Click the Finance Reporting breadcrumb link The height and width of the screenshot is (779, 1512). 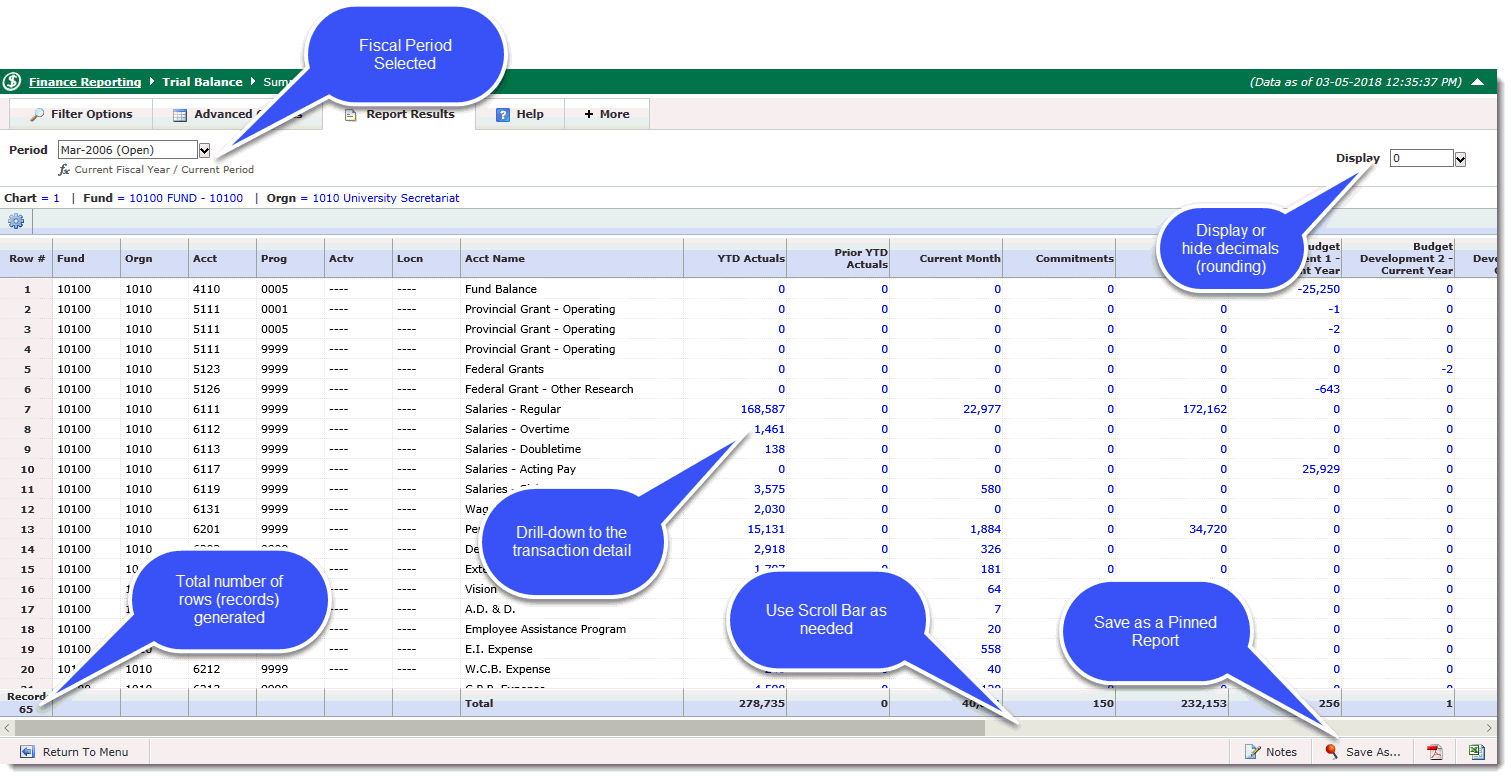[x=85, y=82]
